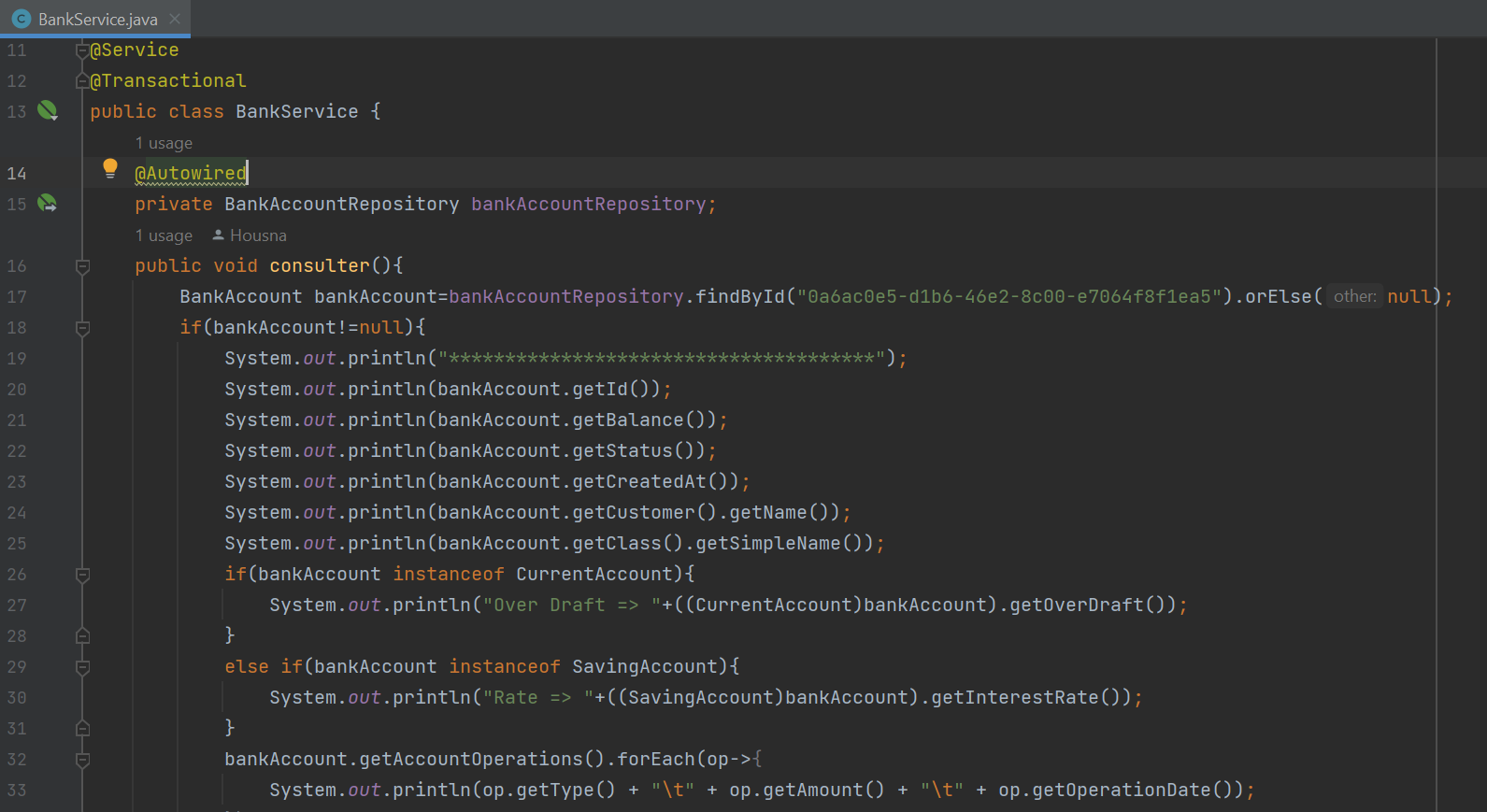Click line number 17 in gutter
This screenshot has width=1487, height=812.
(17, 296)
